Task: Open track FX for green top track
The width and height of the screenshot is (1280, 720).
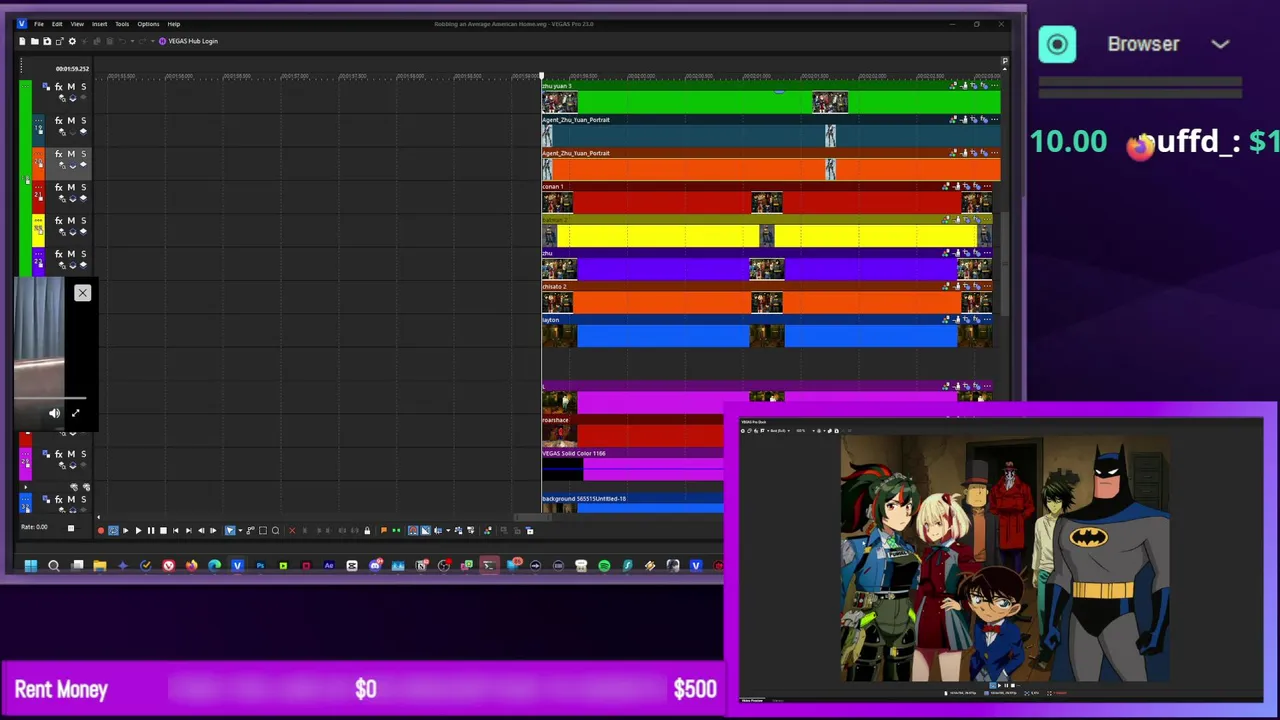Action: tap(58, 87)
